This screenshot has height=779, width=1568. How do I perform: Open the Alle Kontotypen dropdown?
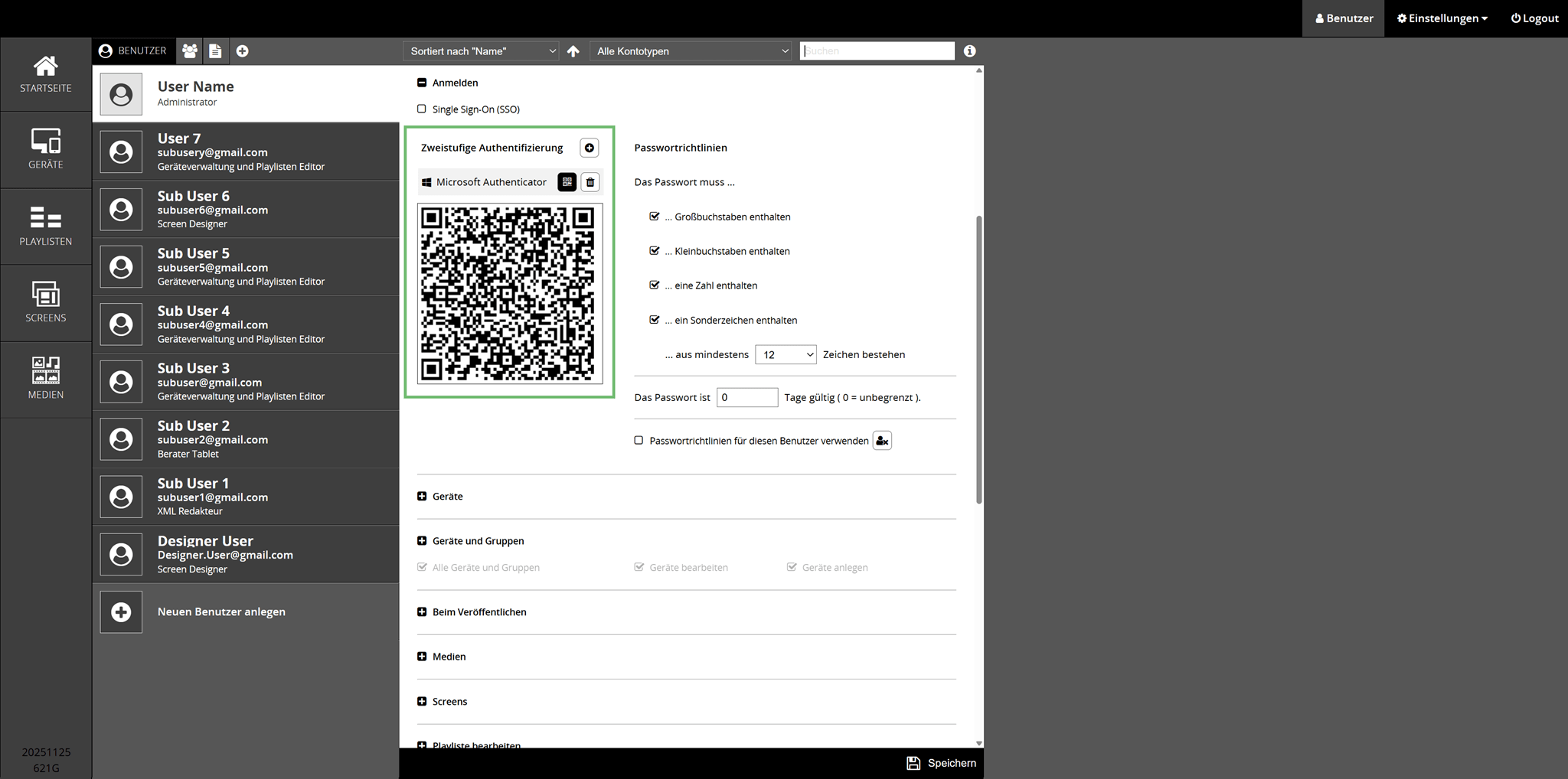(x=691, y=51)
